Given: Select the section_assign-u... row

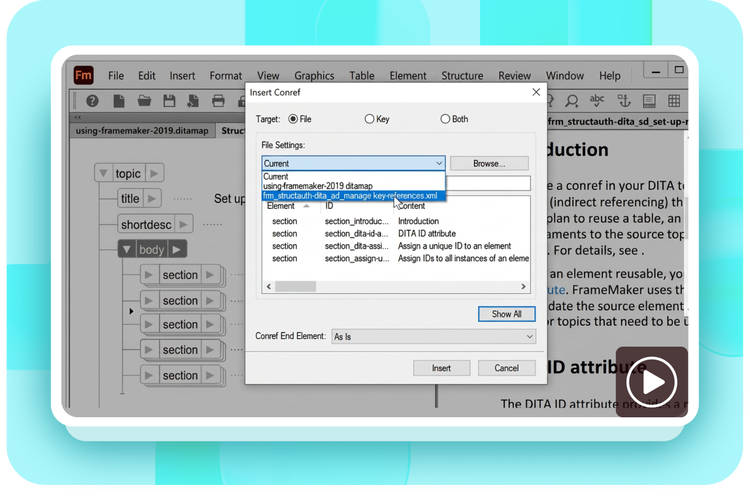Looking at the screenshot, I should coord(396,258).
